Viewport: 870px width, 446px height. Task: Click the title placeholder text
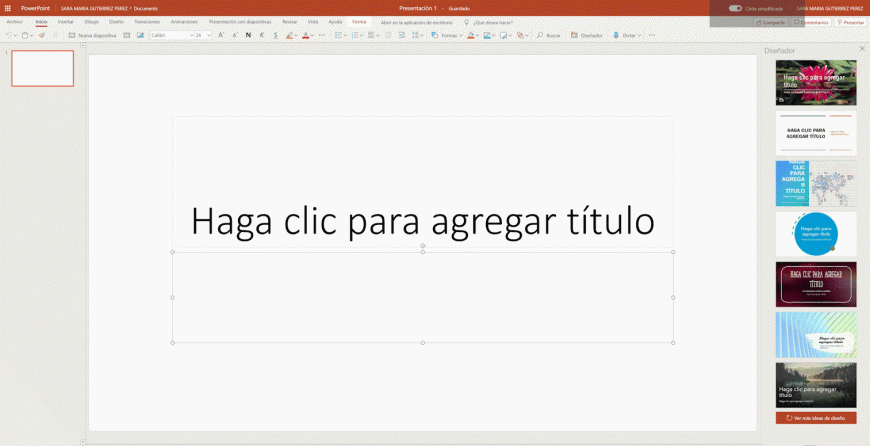click(x=423, y=221)
